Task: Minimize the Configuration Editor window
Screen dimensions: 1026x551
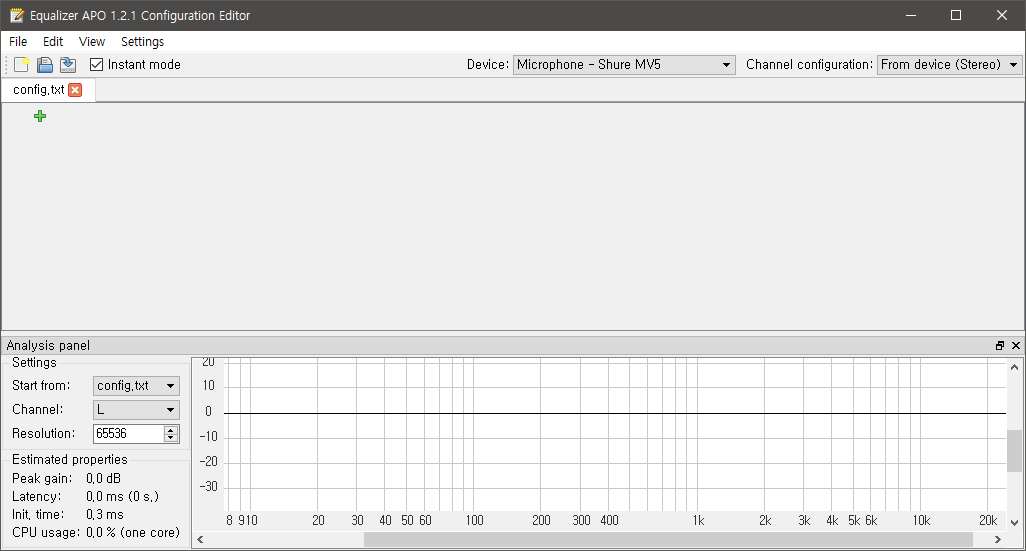Action: click(x=910, y=15)
